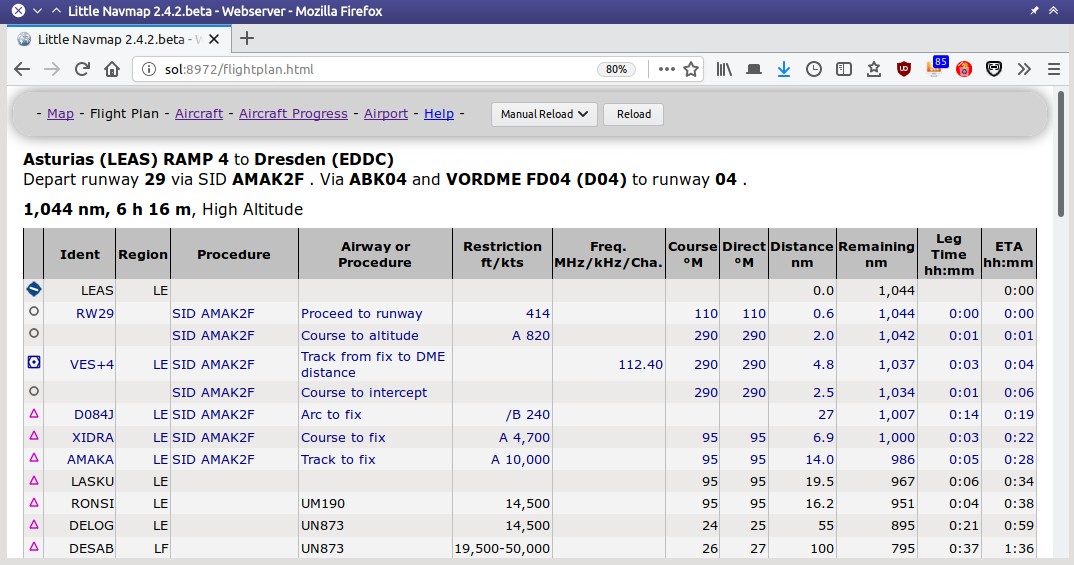Click the 19,500-50,000 restriction cell

tap(502, 549)
